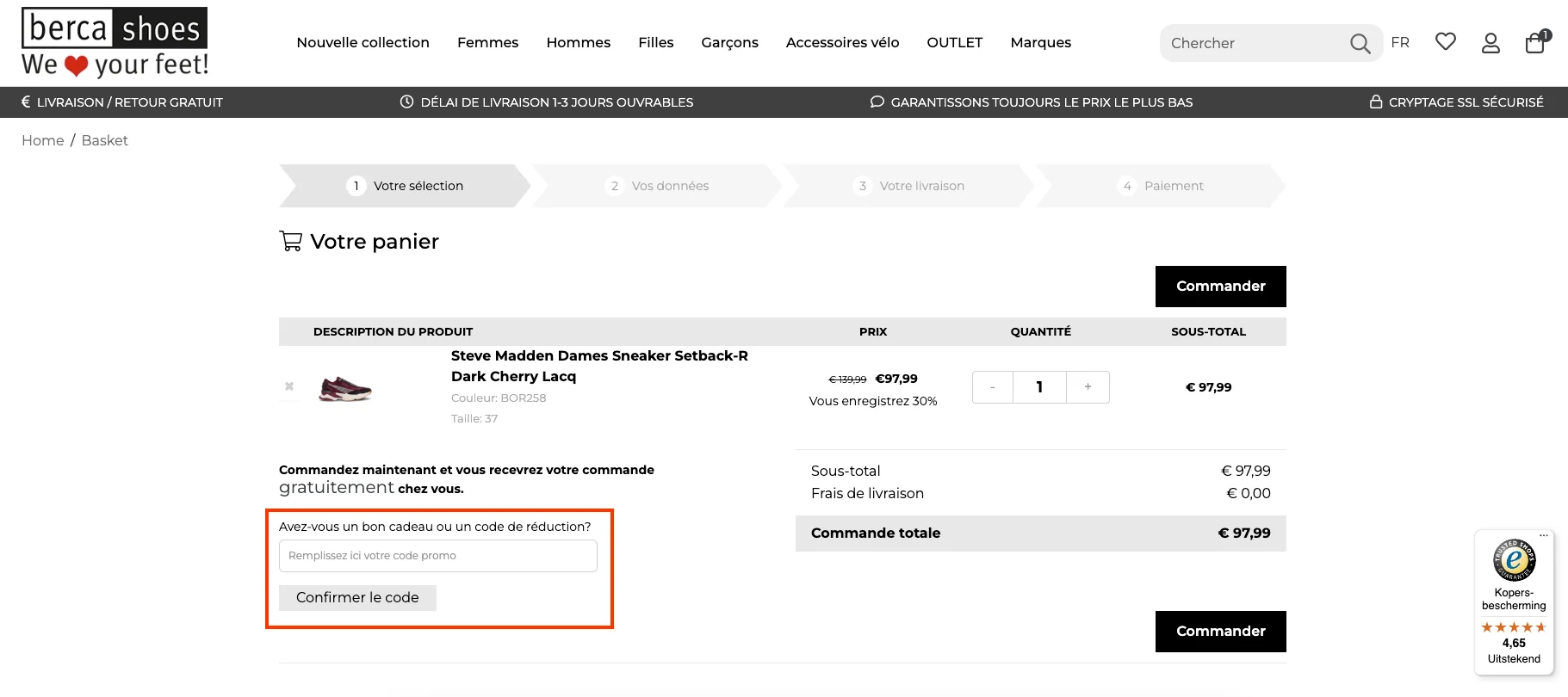Click the promo code input field
The height and width of the screenshot is (697, 1568).
437,556
